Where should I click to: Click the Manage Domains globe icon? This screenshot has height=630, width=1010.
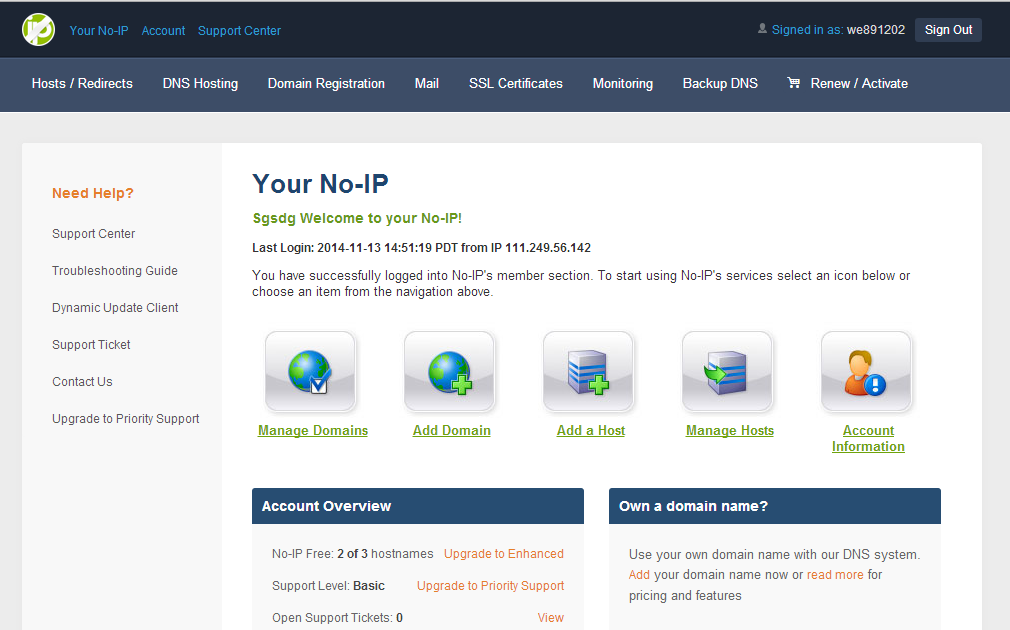(310, 372)
